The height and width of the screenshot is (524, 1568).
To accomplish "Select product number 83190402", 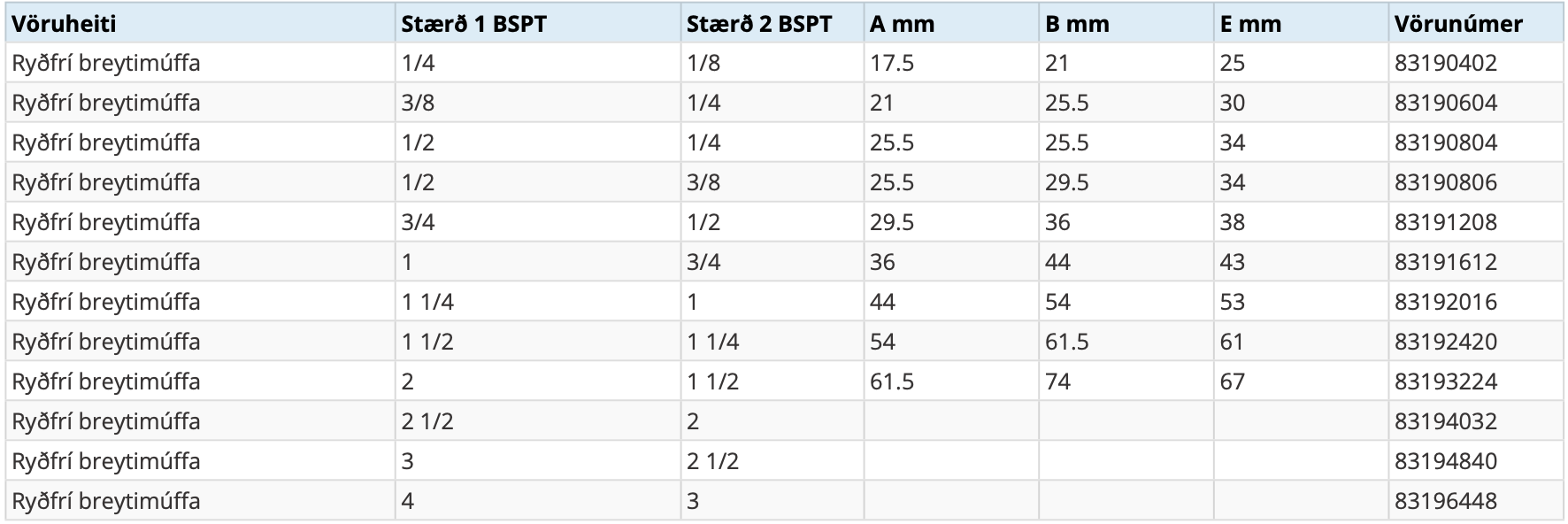I will tap(1446, 64).
